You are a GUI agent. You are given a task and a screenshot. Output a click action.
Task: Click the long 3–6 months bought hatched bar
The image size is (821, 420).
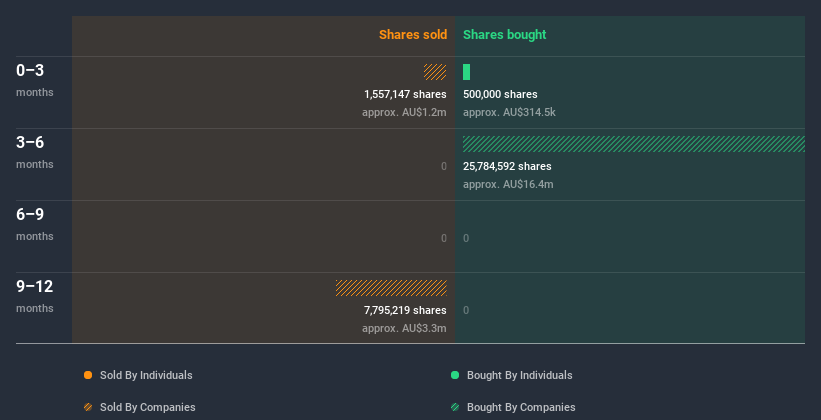click(634, 144)
